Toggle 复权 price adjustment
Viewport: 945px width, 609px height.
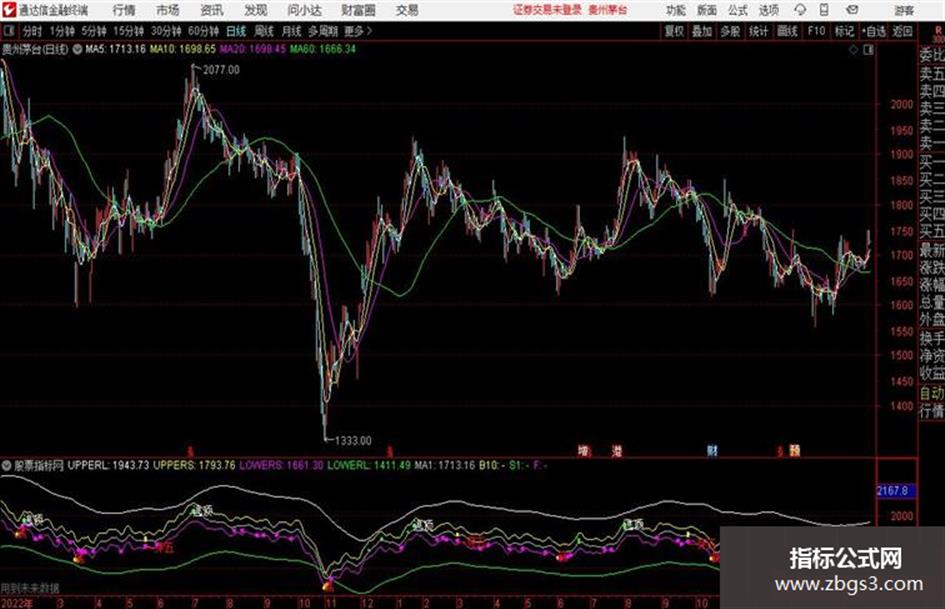pos(674,31)
